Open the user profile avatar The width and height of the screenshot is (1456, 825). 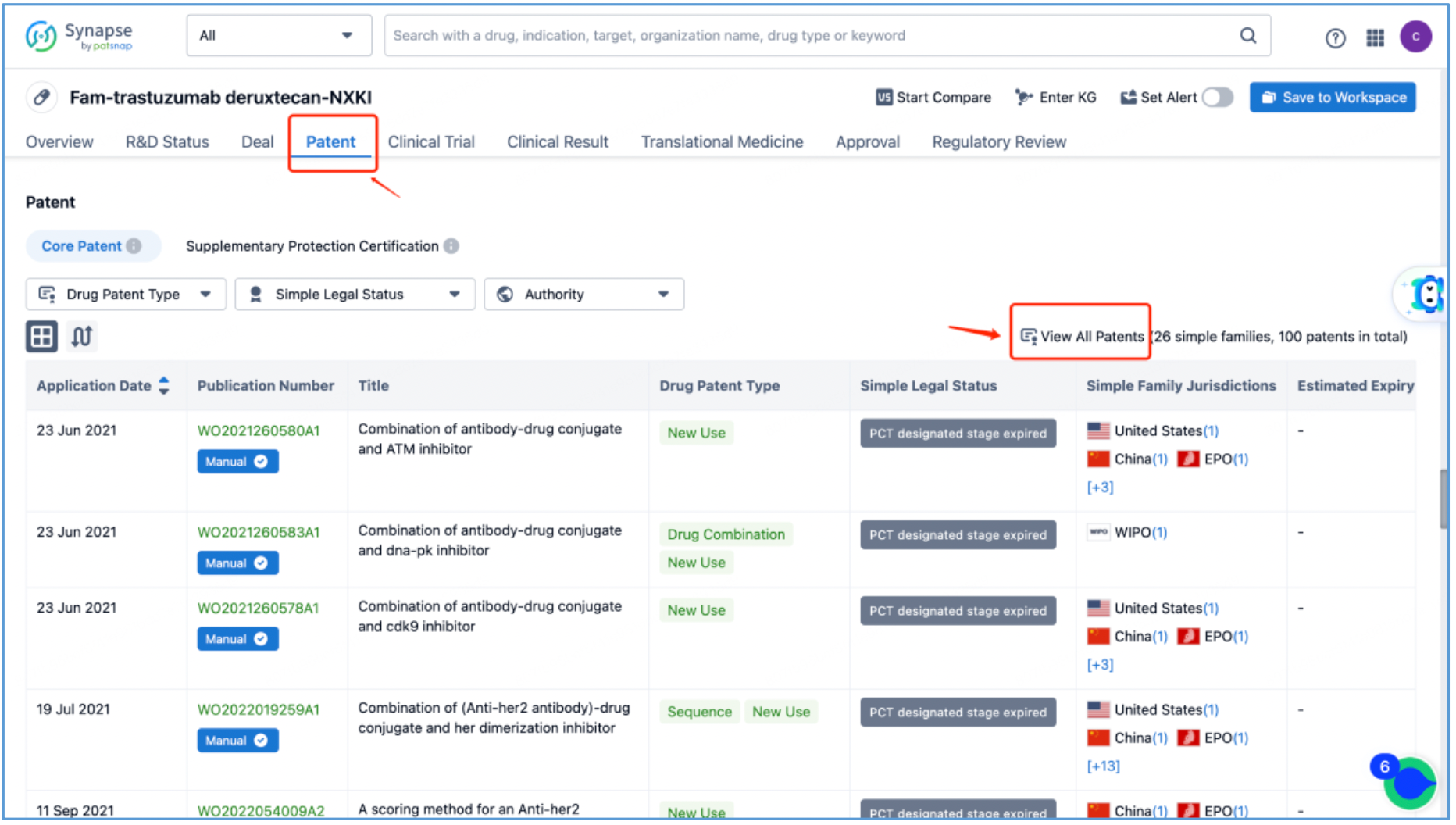[x=1415, y=37]
